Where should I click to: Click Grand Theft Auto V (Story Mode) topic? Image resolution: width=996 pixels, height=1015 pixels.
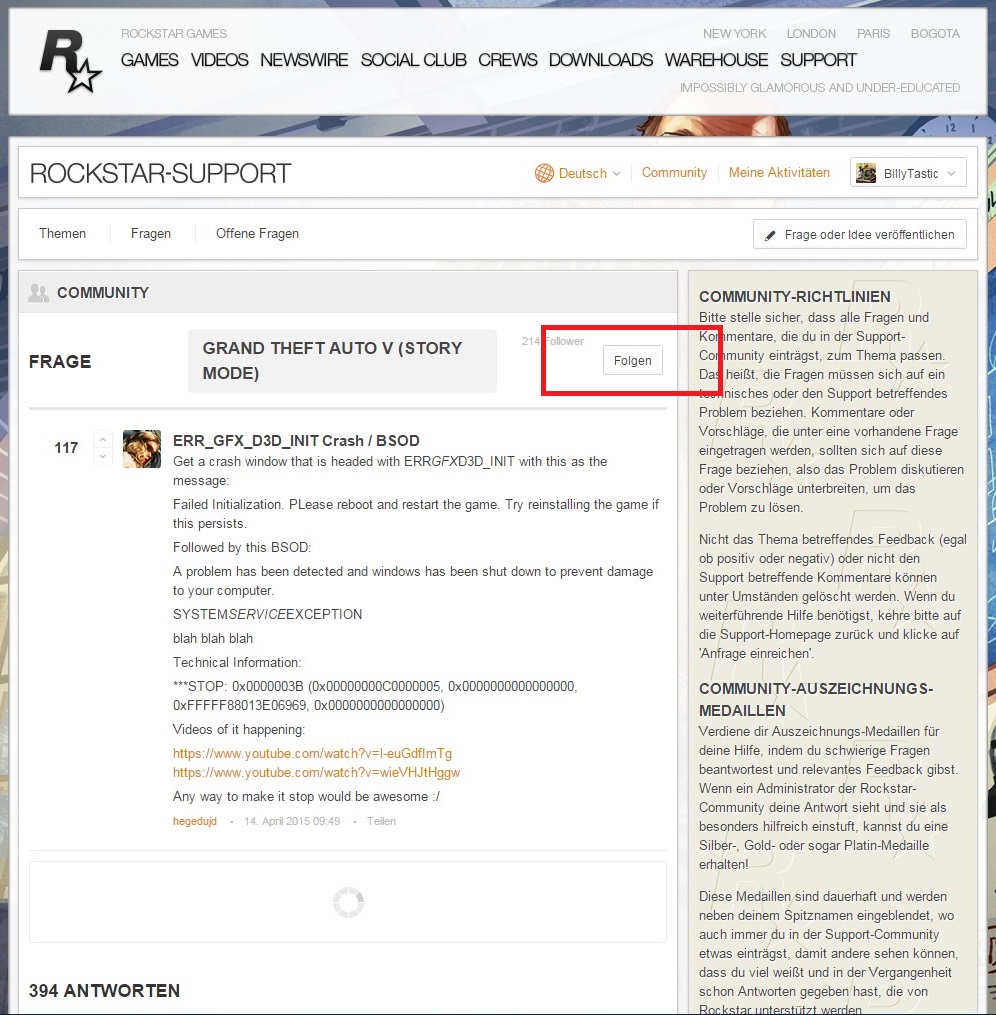pos(342,361)
